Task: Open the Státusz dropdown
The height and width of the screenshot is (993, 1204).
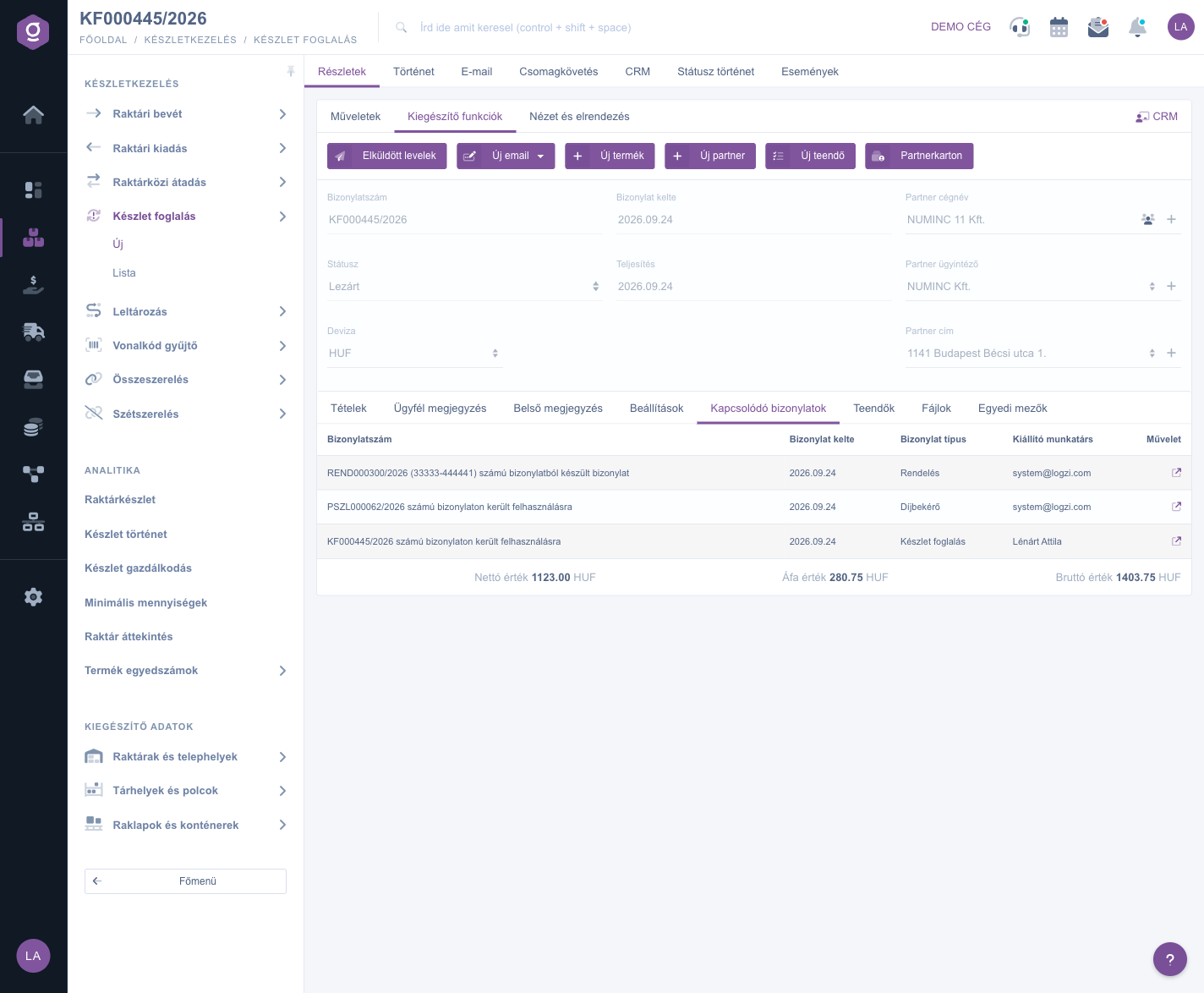Action: point(464,287)
